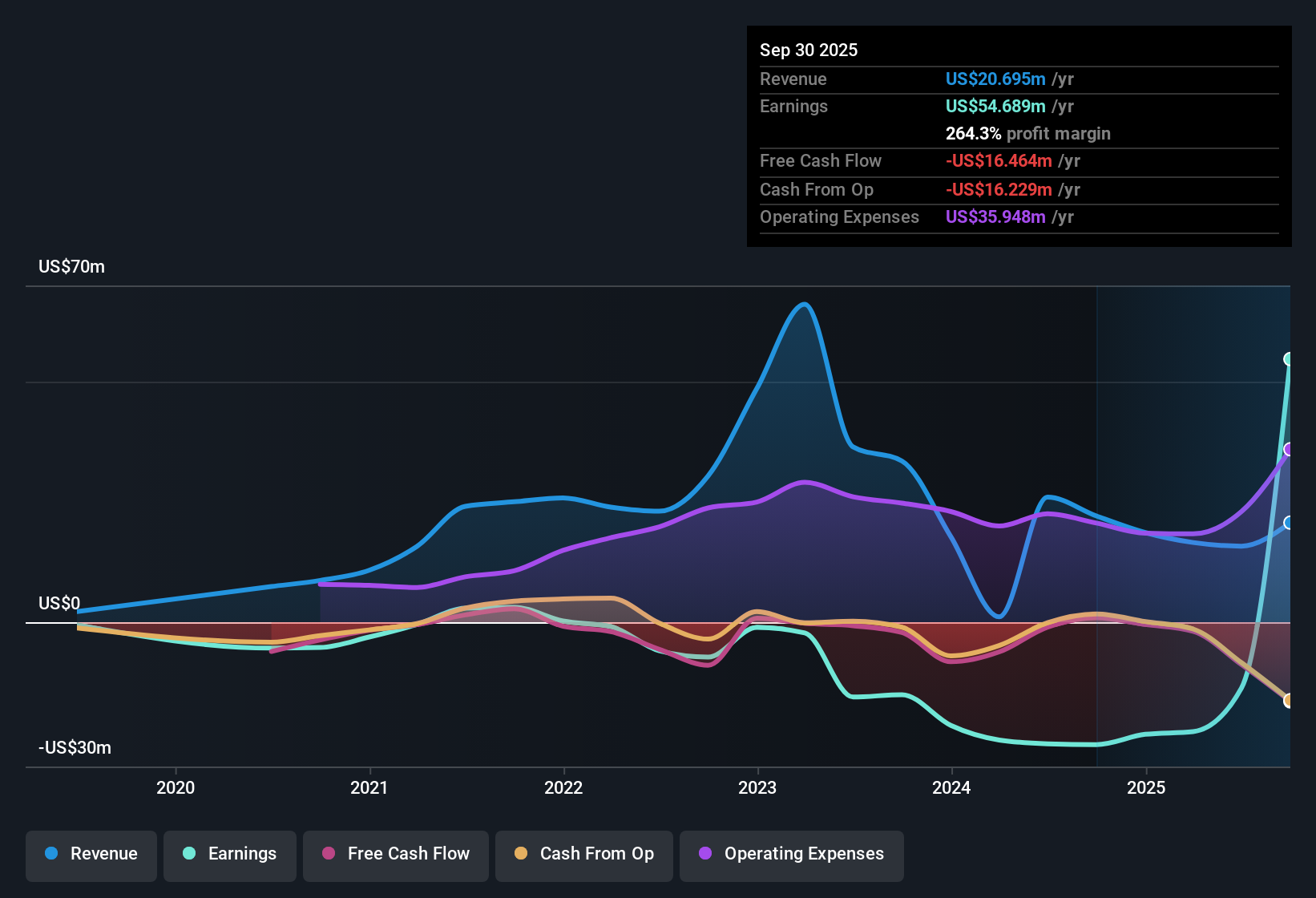1316x898 pixels.
Task: Click the 2025 x-axis year label
Action: 1146,788
